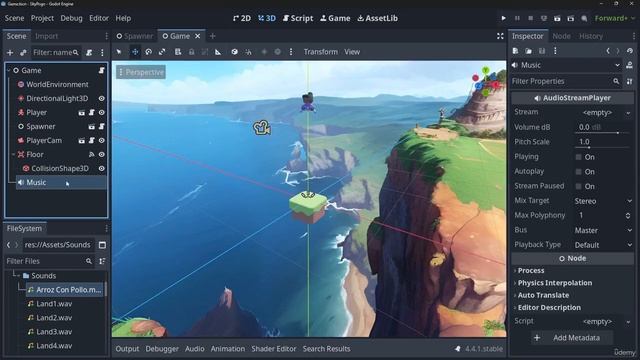Open the Perspective viewport menu
The image size is (640, 360).
point(141,72)
